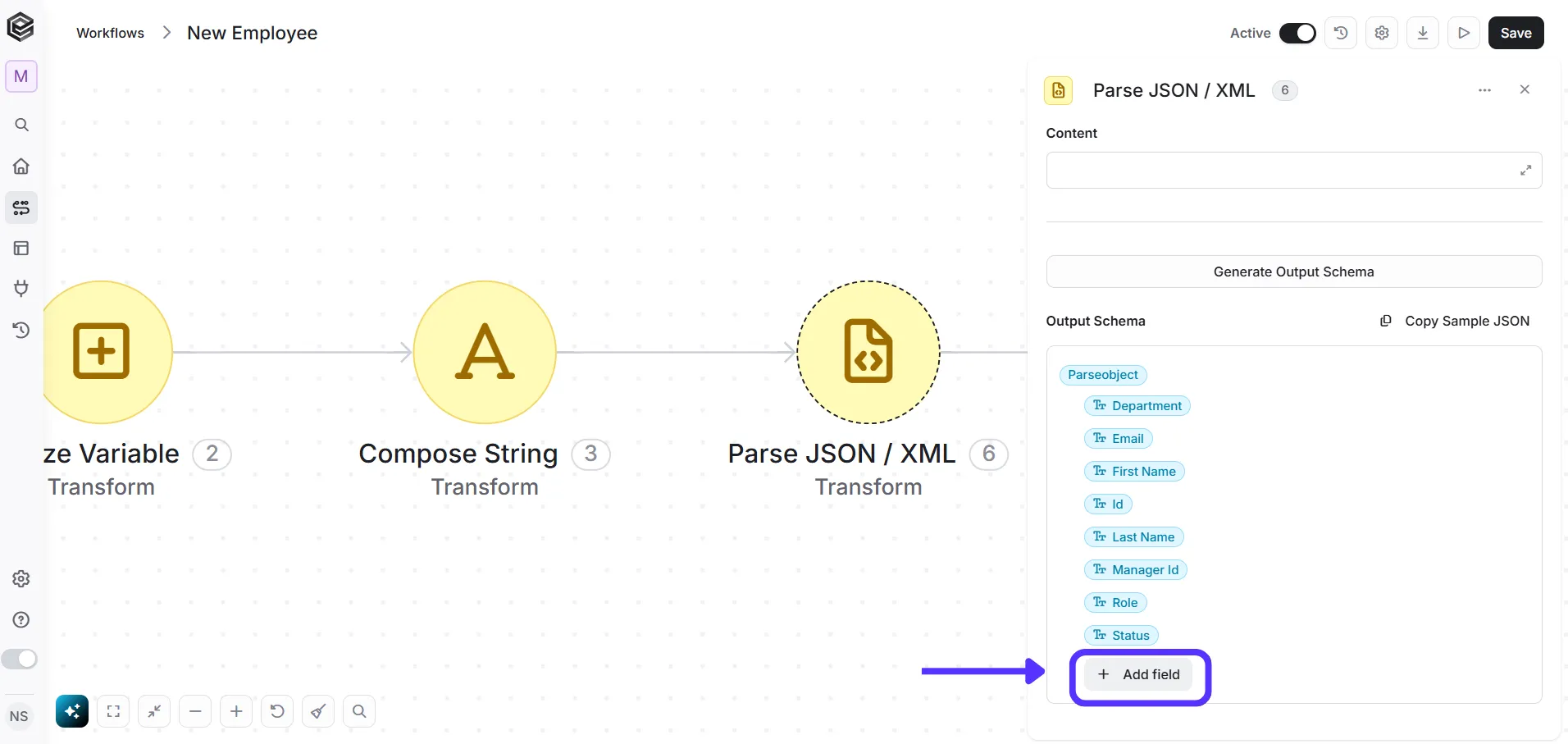Open sidebar settings gear
1568x744 pixels.
coord(21,578)
